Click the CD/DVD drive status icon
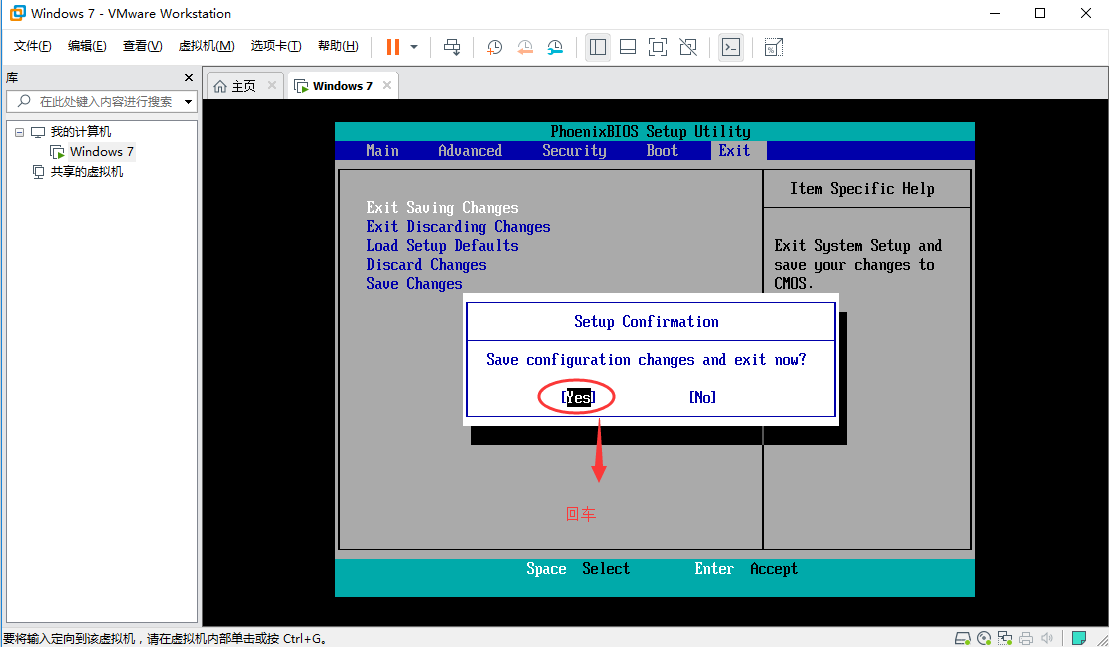This screenshot has width=1109, height=647. point(984,639)
